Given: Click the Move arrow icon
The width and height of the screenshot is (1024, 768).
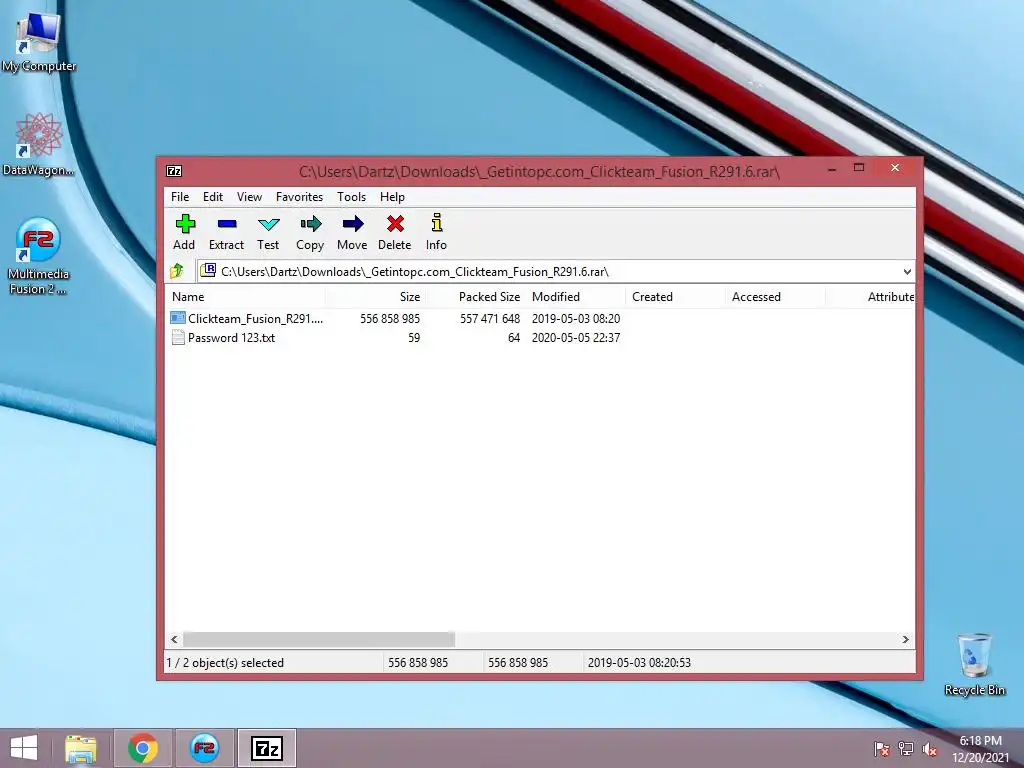Looking at the screenshot, I should tap(353, 224).
